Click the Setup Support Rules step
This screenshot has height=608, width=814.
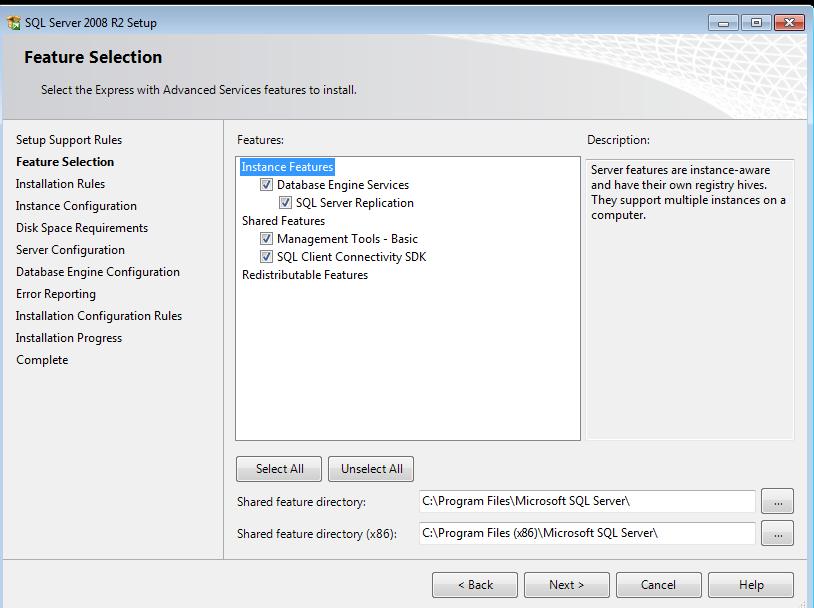(69, 140)
